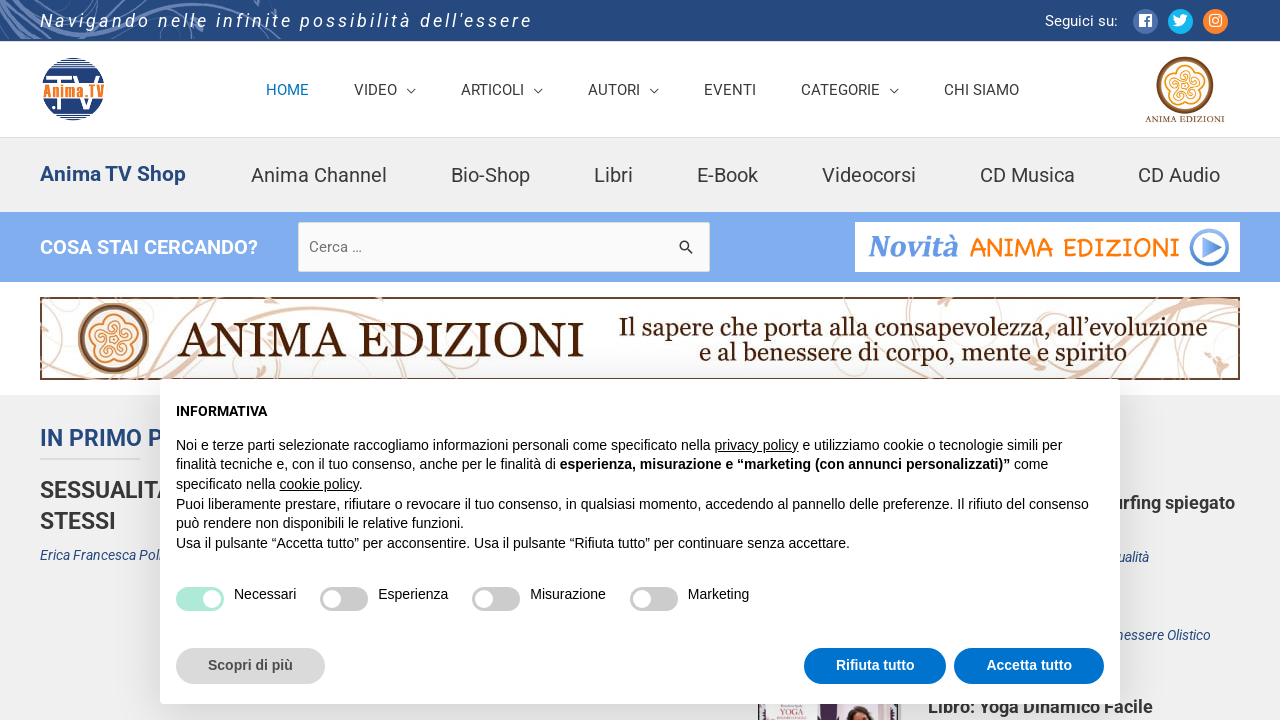Screen dimensions: 1280x720
Task: Open the CD Musica shop section
Action: pyautogui.click(x=1027, y=175)
